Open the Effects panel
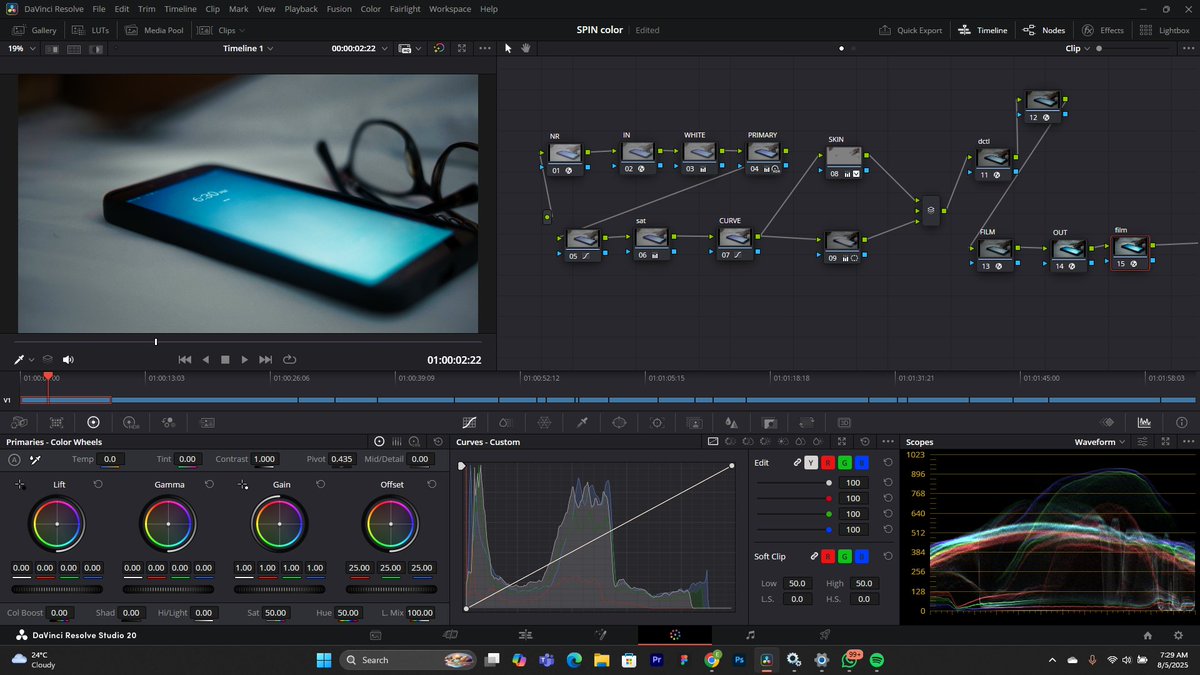This screenshot has height=675, width=1200. click(x=1103, y=30)
